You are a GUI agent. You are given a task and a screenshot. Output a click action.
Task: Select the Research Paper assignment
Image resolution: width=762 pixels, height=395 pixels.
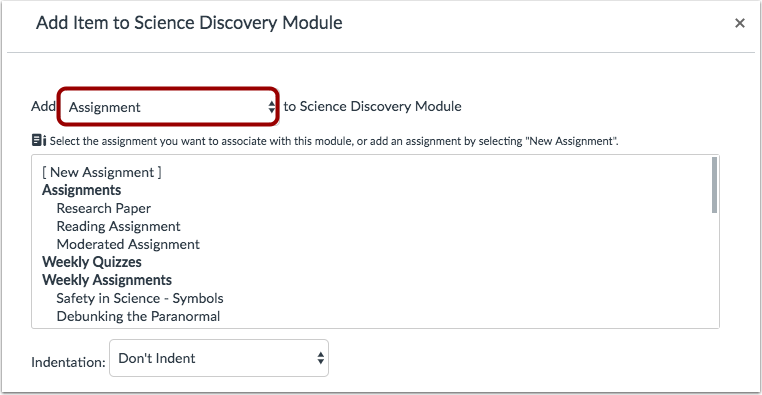point(104,208)
